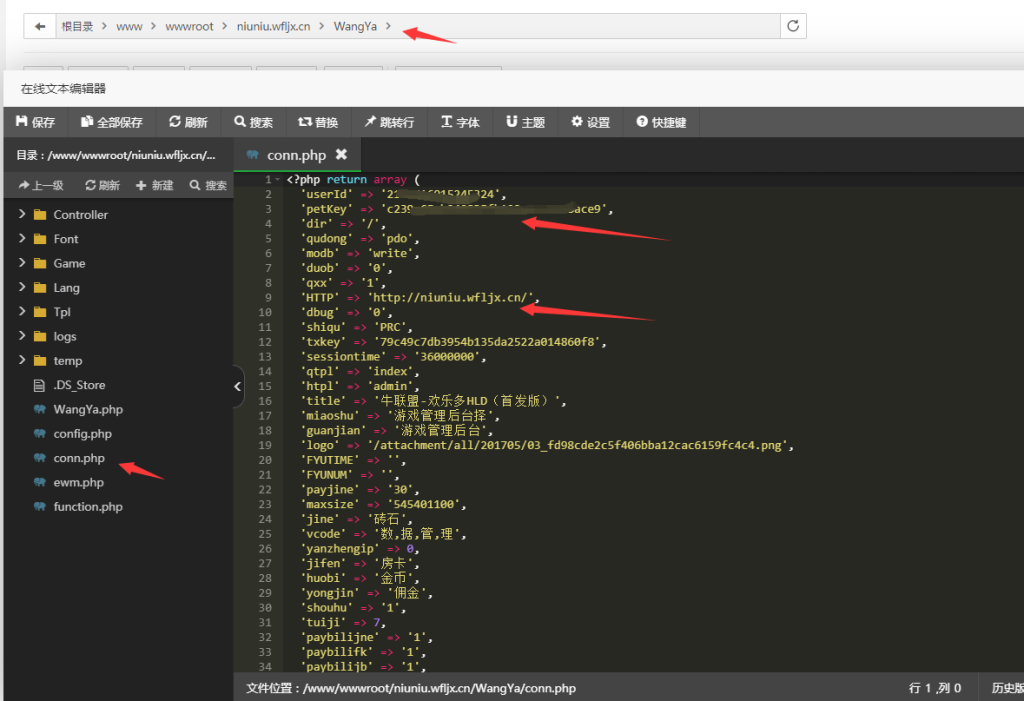Close the conn.php tab
The height and width of the screenshot is (701, 1024).
[x=341, y=154]
